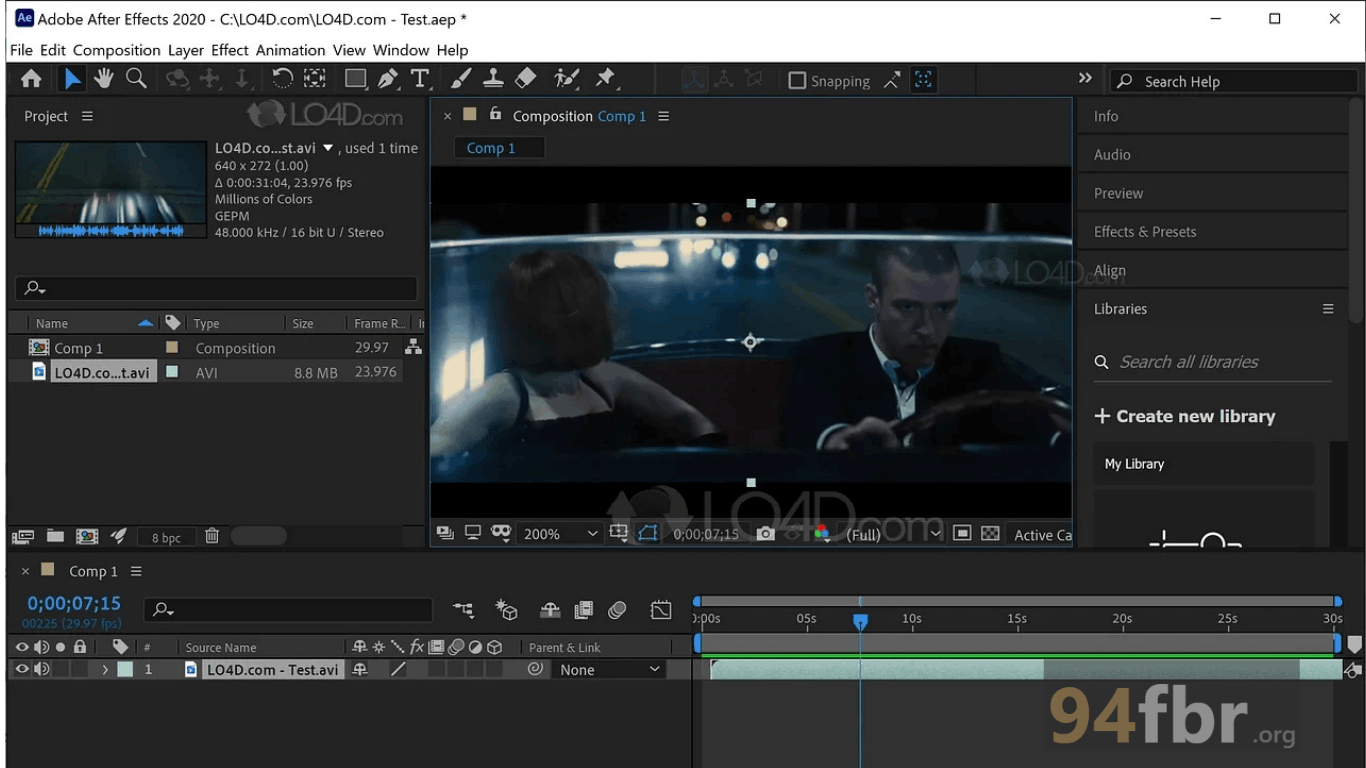Select the Puppet Pin tool
This screenshot has height=768, width=1366.
pos(605,79)
